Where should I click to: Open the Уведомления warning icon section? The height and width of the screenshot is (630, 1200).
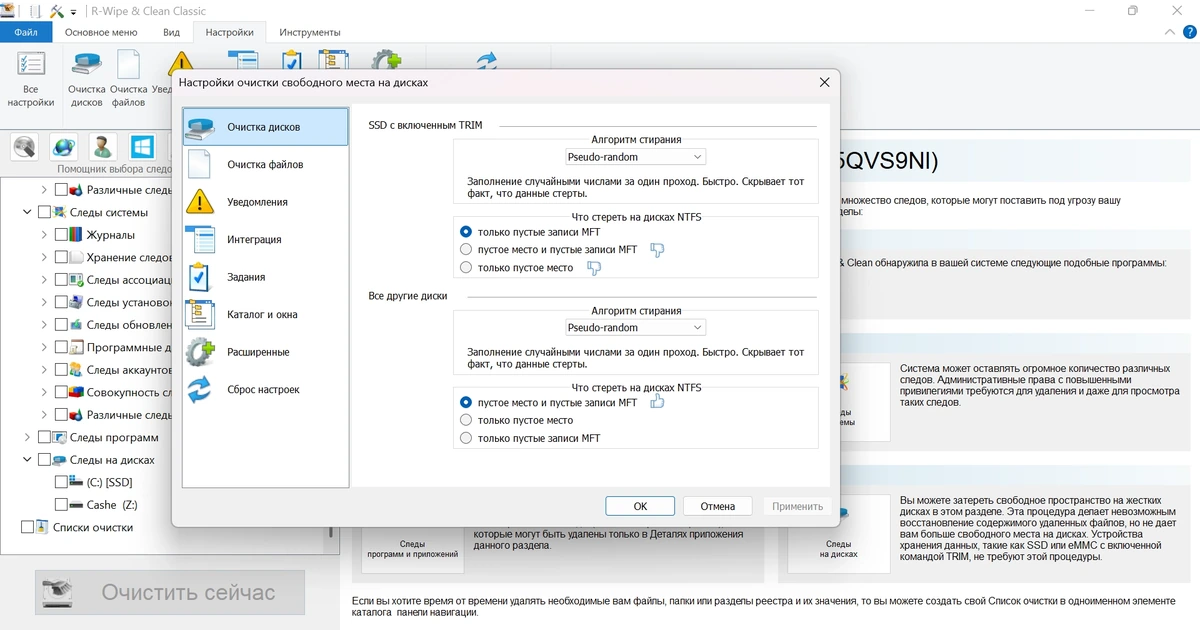pyautogui.click(x=201, y=201)
